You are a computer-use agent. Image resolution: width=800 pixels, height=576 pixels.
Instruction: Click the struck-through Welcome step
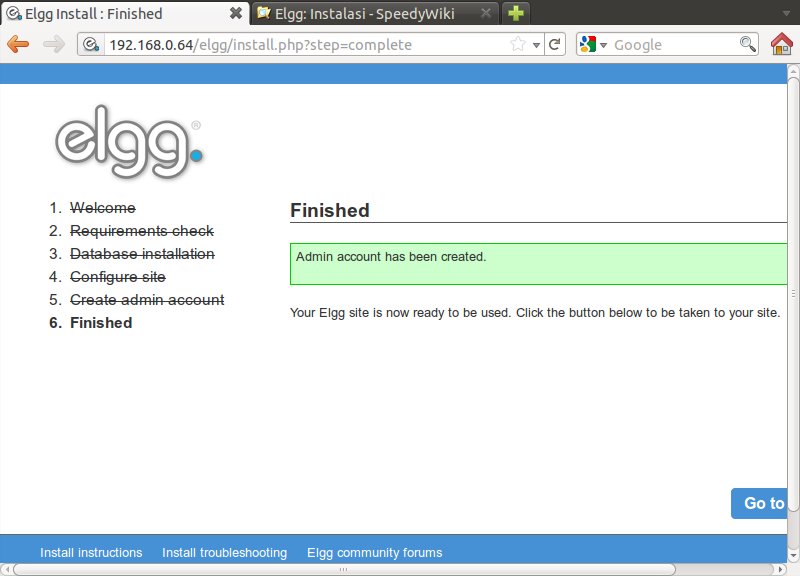tap(103, 208)
